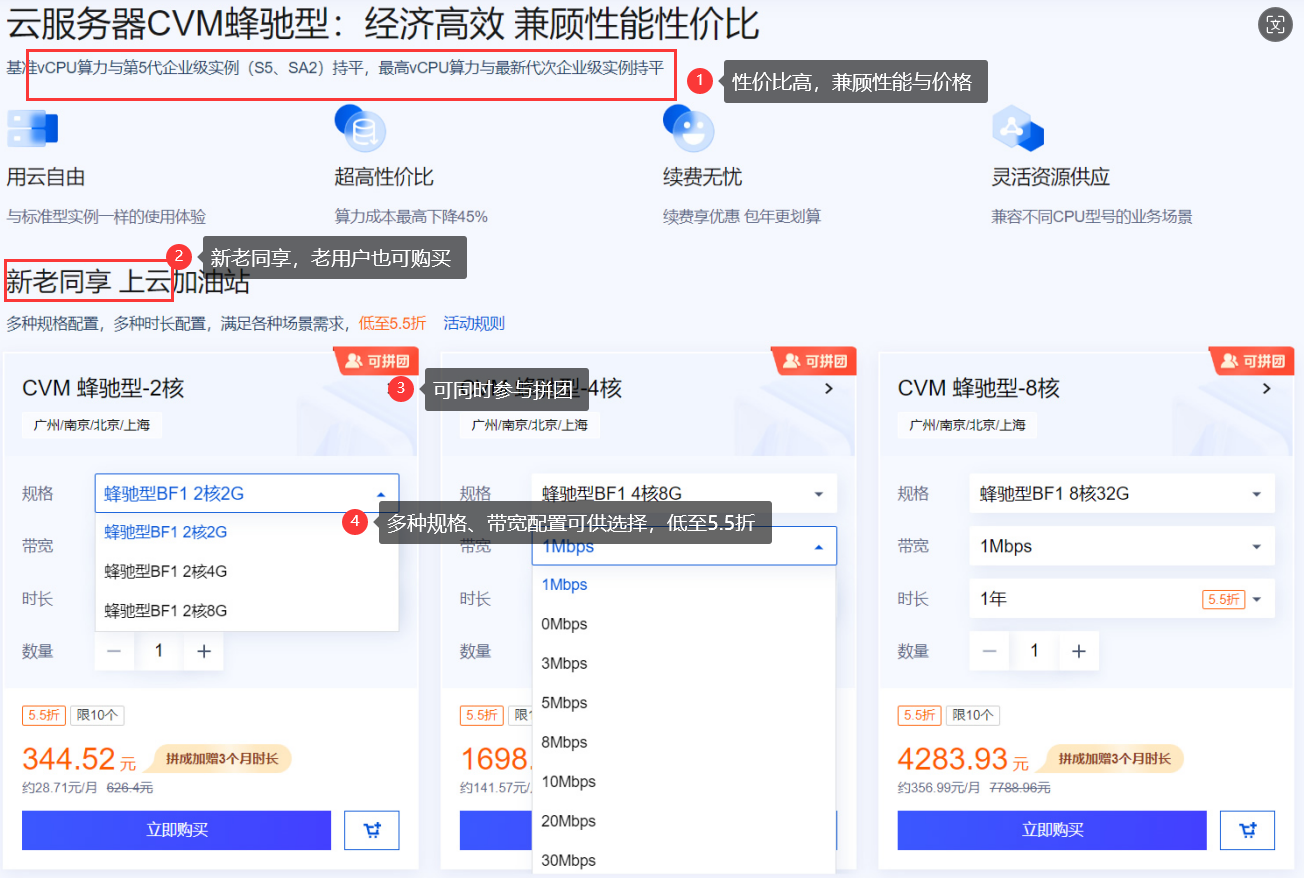Add the 2核 server to the shopping cart
Viewport: 1304px width, 878px height.
371,830
